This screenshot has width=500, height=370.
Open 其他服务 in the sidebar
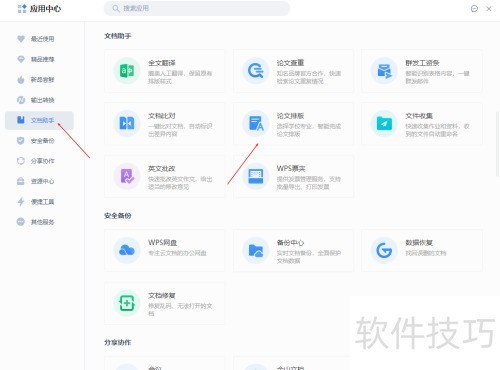pyautogui.click(x=39, y=222)
